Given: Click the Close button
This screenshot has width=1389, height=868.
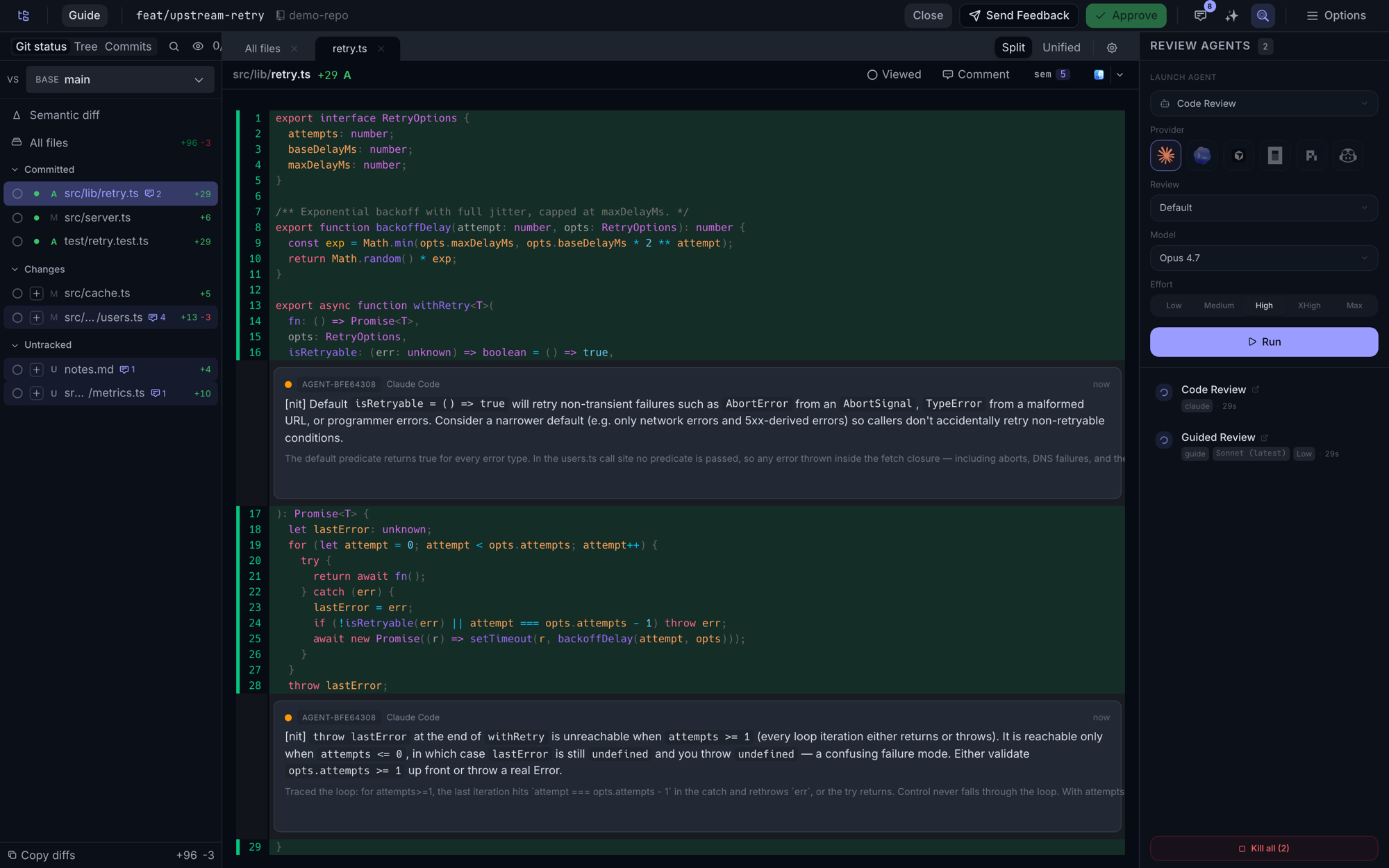Looking at the screenshot, I should pyautogui.click(x=928, y=15).
